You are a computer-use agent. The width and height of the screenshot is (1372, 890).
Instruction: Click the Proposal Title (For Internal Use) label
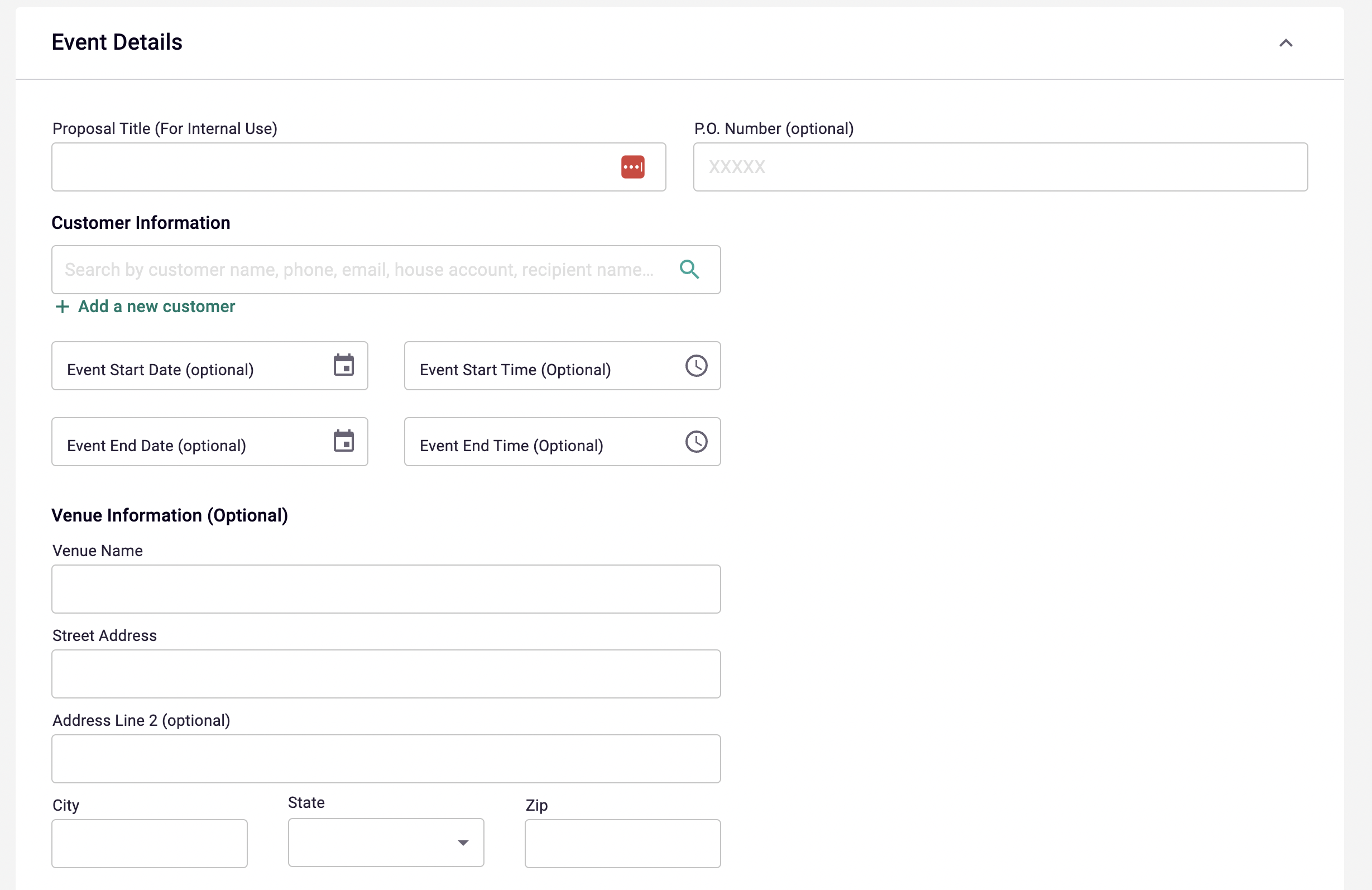coord(165,128)
